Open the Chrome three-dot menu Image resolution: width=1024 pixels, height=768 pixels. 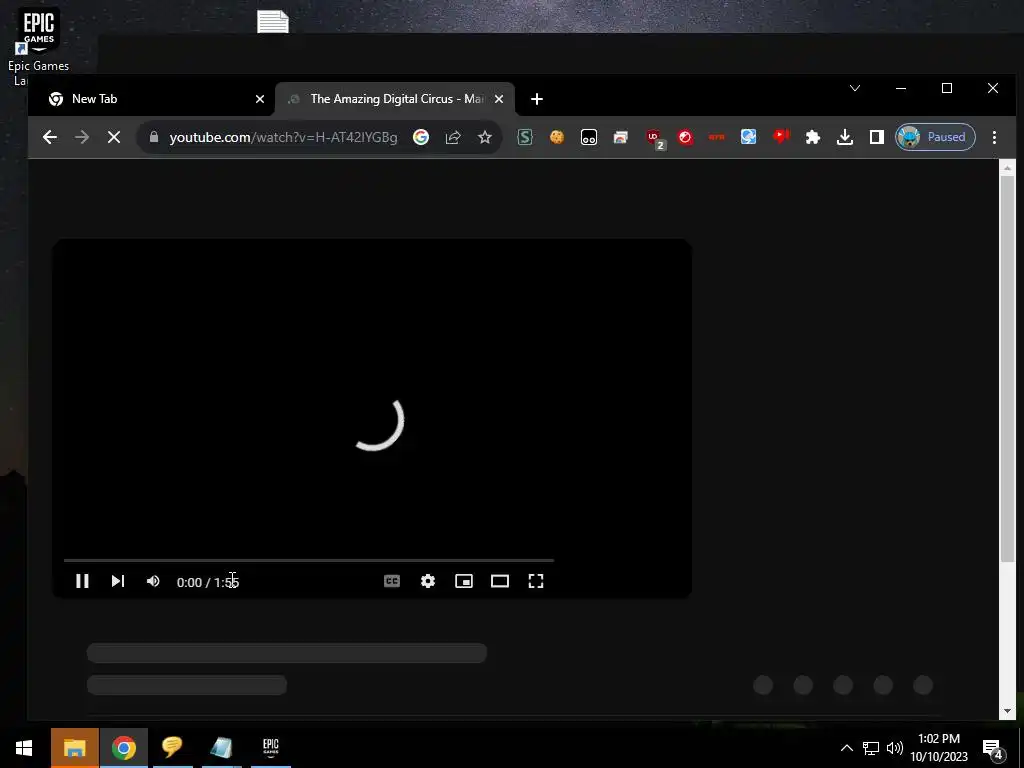pos(994,136)
